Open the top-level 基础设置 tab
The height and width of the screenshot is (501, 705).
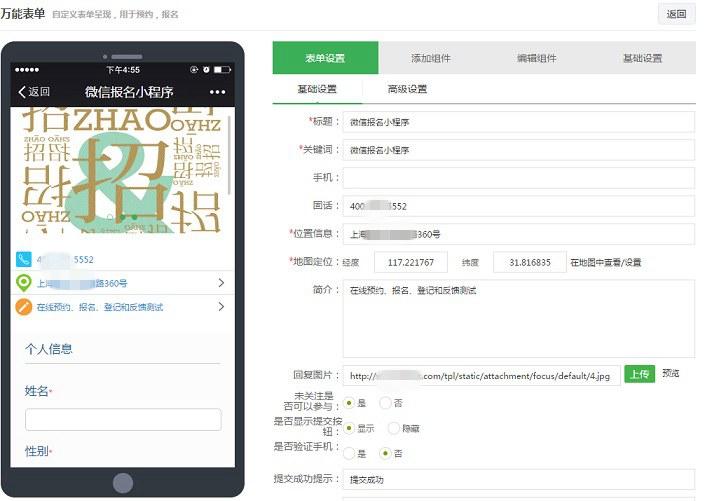pos(642,58)
